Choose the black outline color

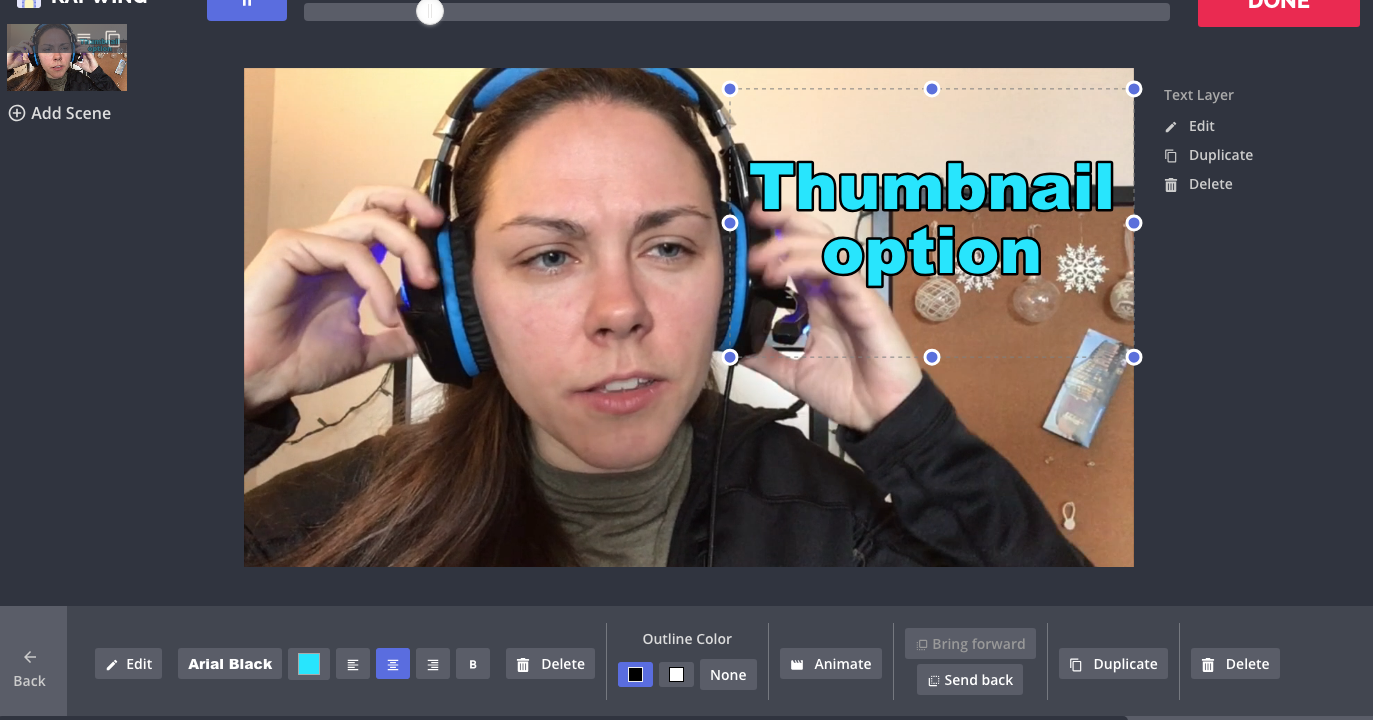635,675
